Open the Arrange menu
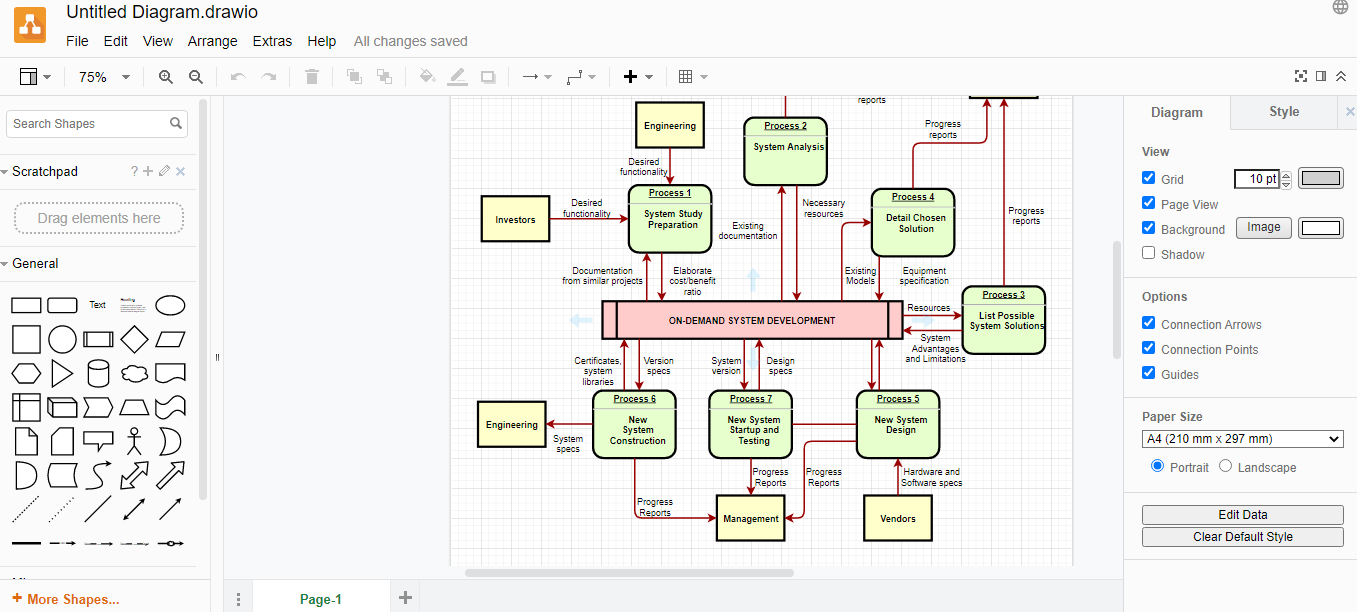This screenshot has width=1357, height=612. click(212, 41)
